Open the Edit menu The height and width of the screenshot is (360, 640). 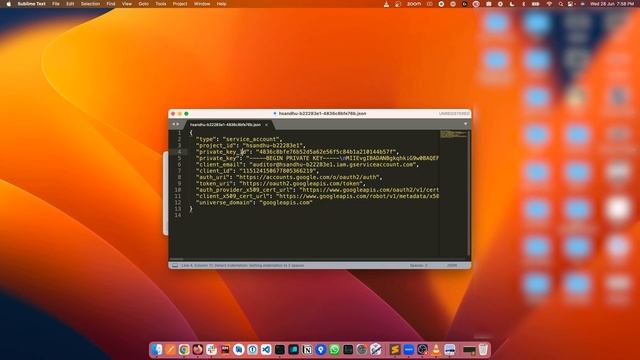(70, 4)
